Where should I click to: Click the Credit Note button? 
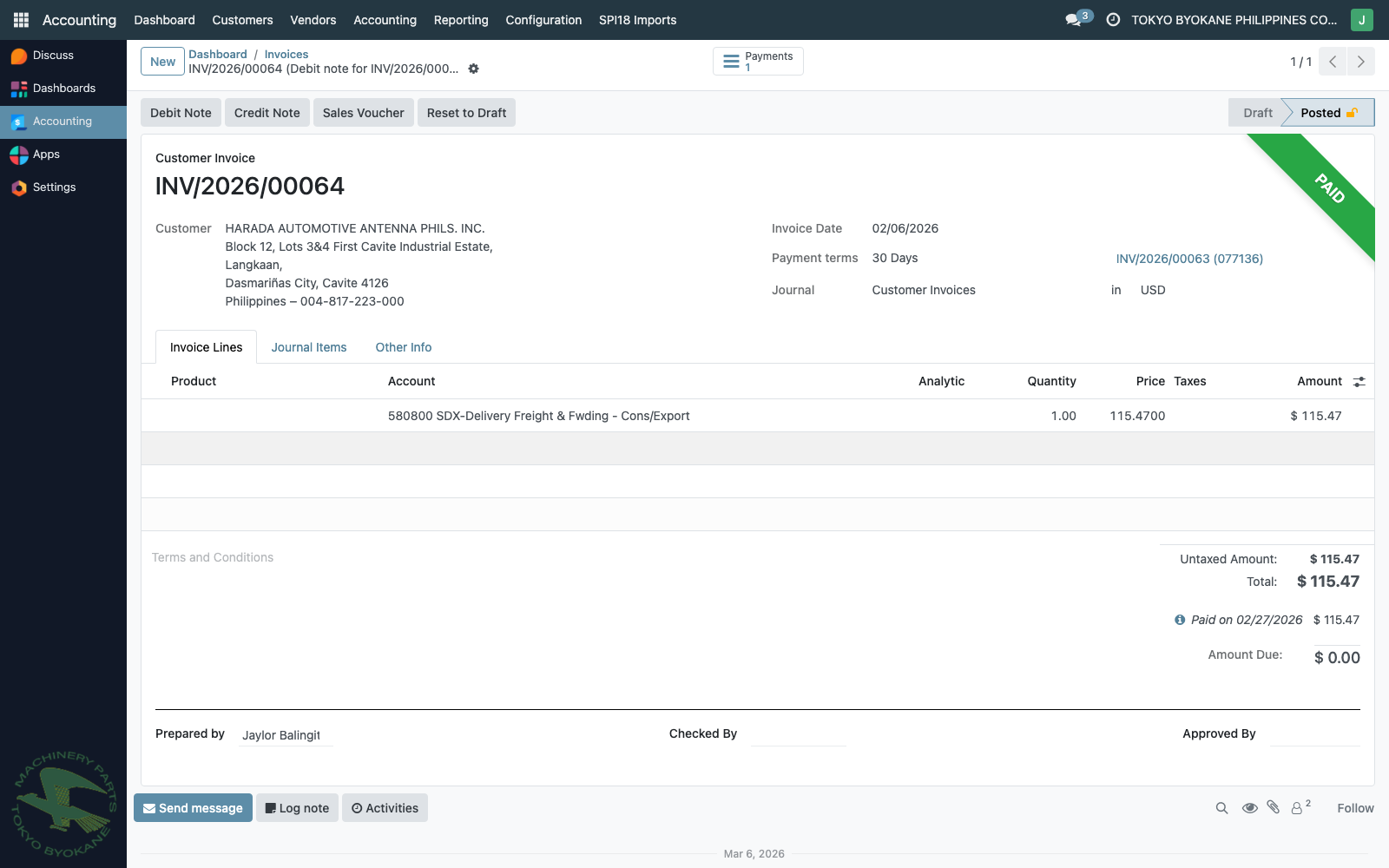(x=267, y=113)
